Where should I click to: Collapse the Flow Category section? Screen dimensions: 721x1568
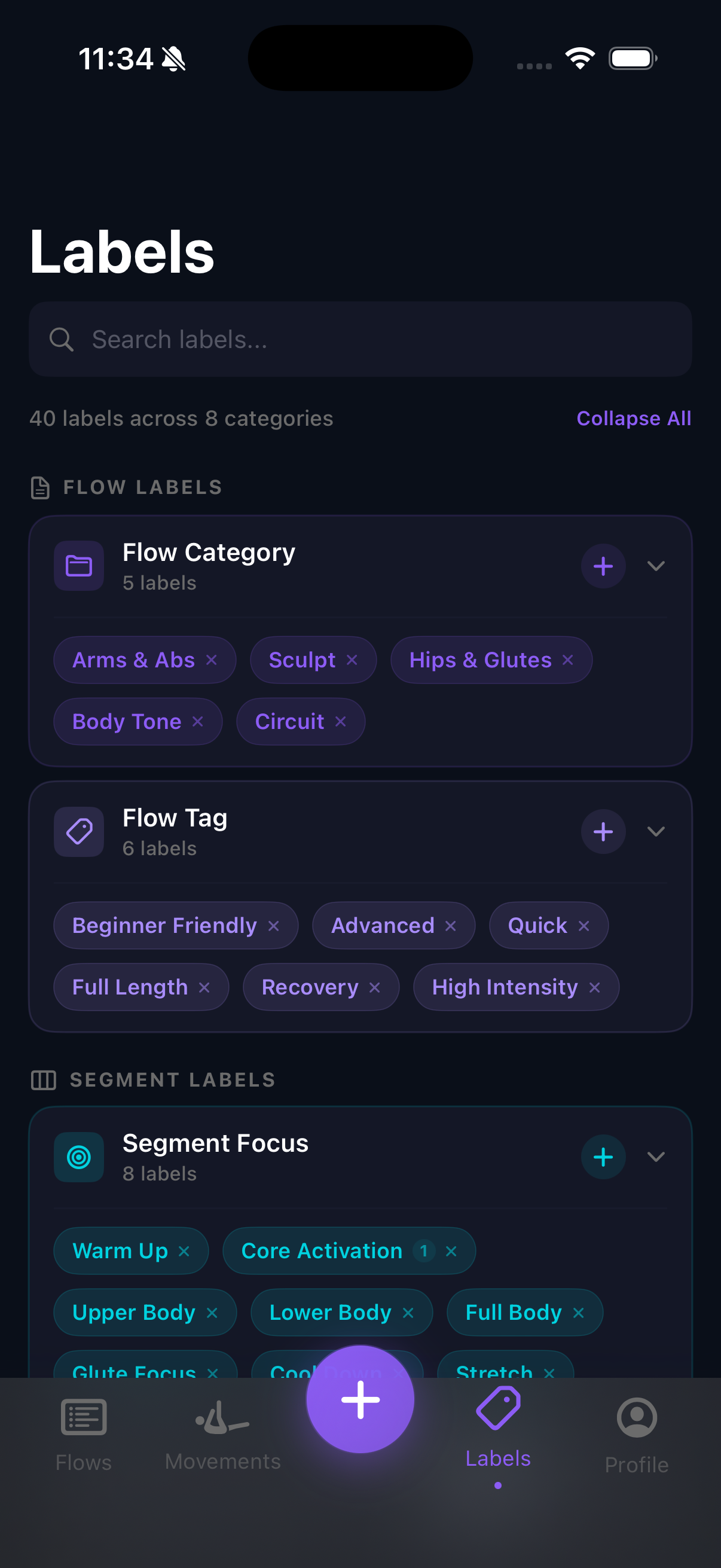point(656,566)
